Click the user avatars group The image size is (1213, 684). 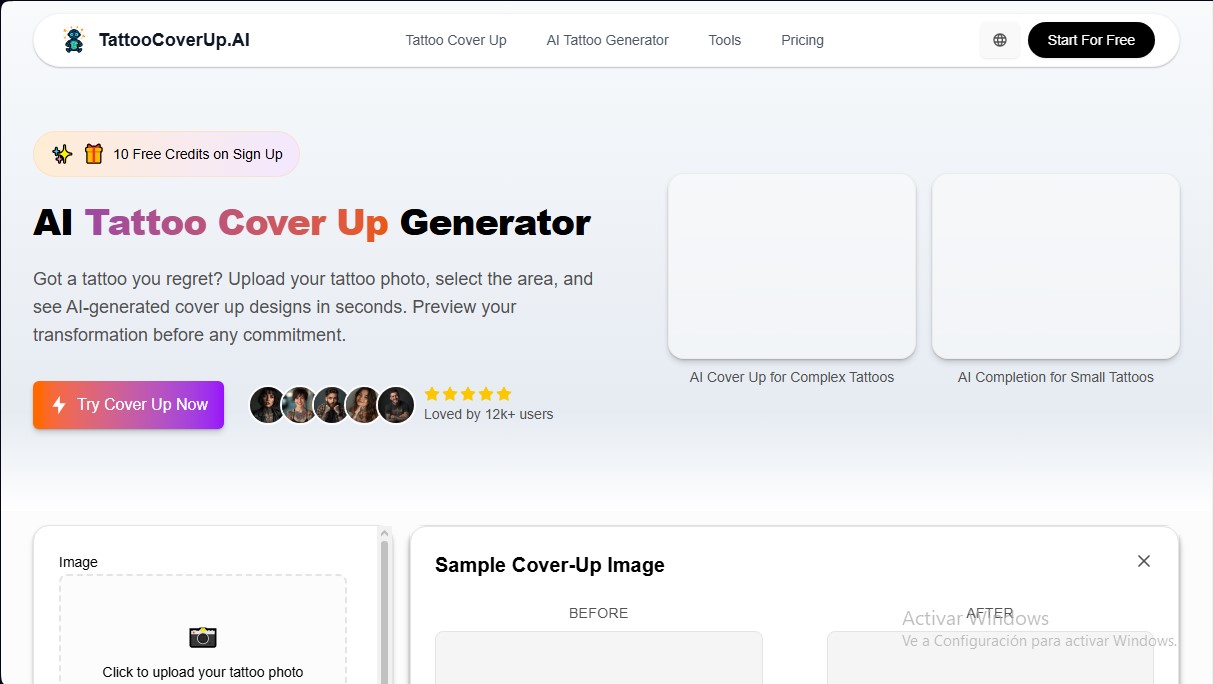(332, 405)
